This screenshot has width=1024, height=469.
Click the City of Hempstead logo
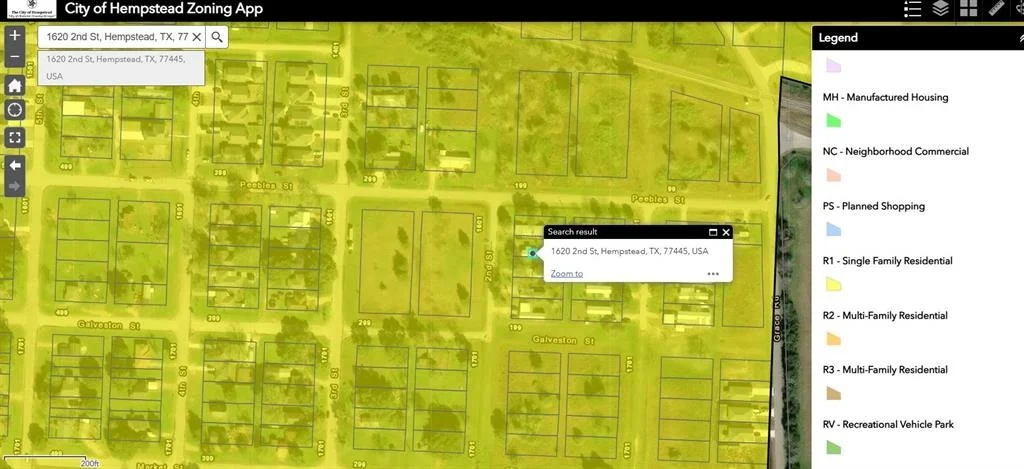point(31,9)
